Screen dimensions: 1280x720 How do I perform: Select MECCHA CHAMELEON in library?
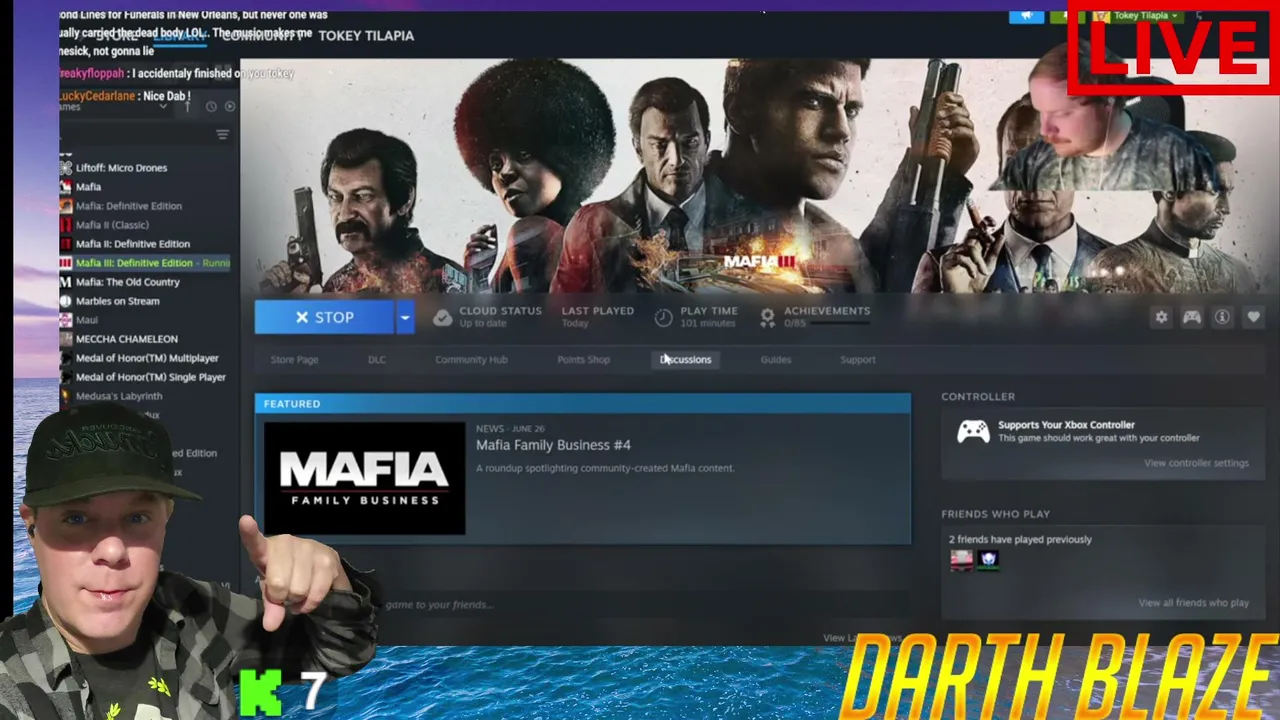[127, 339]
